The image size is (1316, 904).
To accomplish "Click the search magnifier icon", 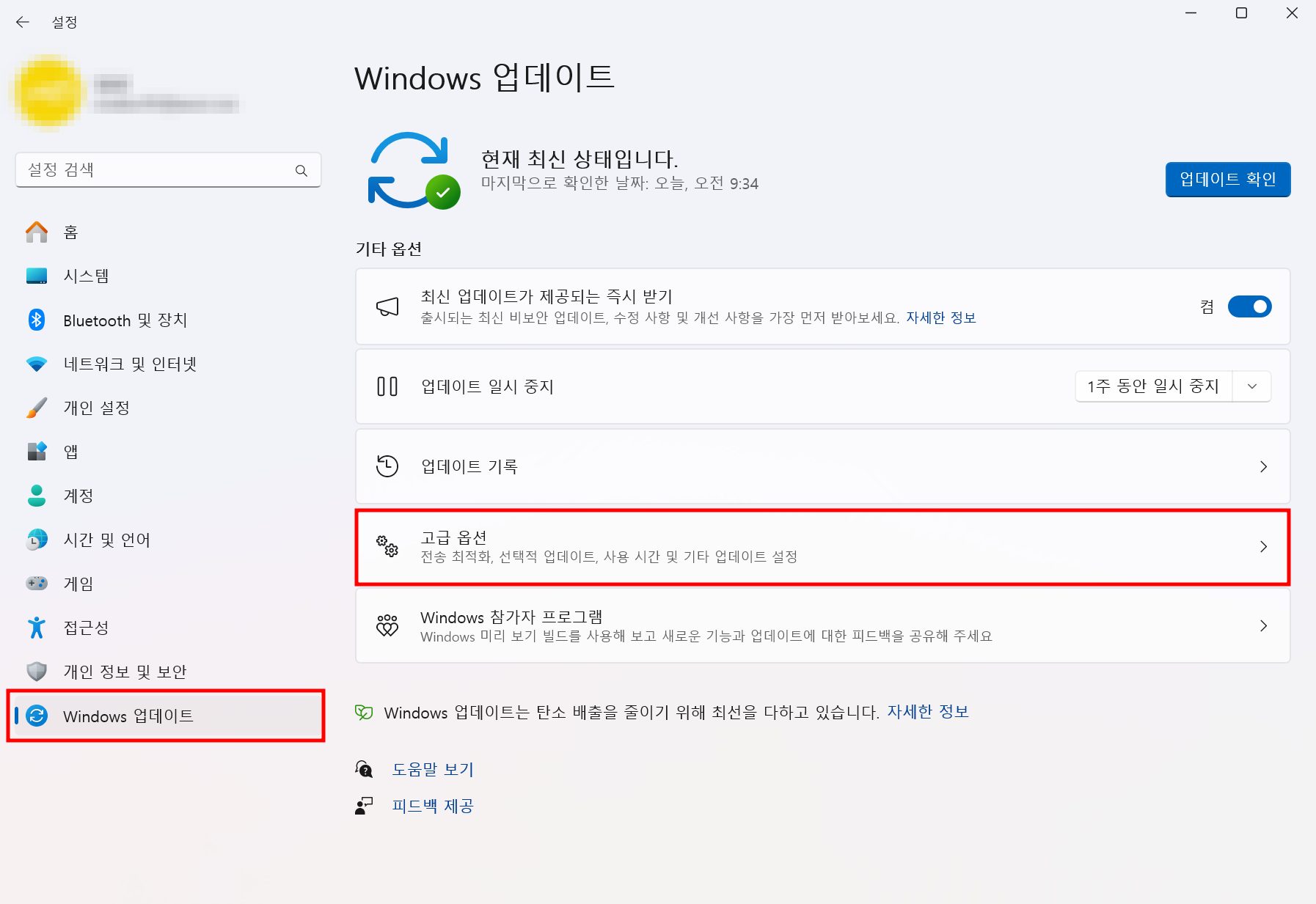I will [x=301, y=170].
